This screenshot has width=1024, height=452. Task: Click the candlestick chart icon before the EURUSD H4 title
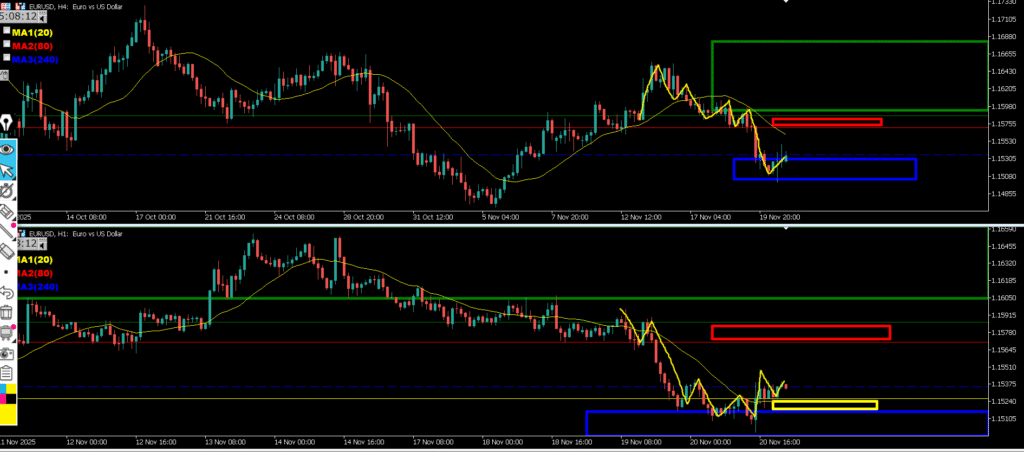pos(20,6)
